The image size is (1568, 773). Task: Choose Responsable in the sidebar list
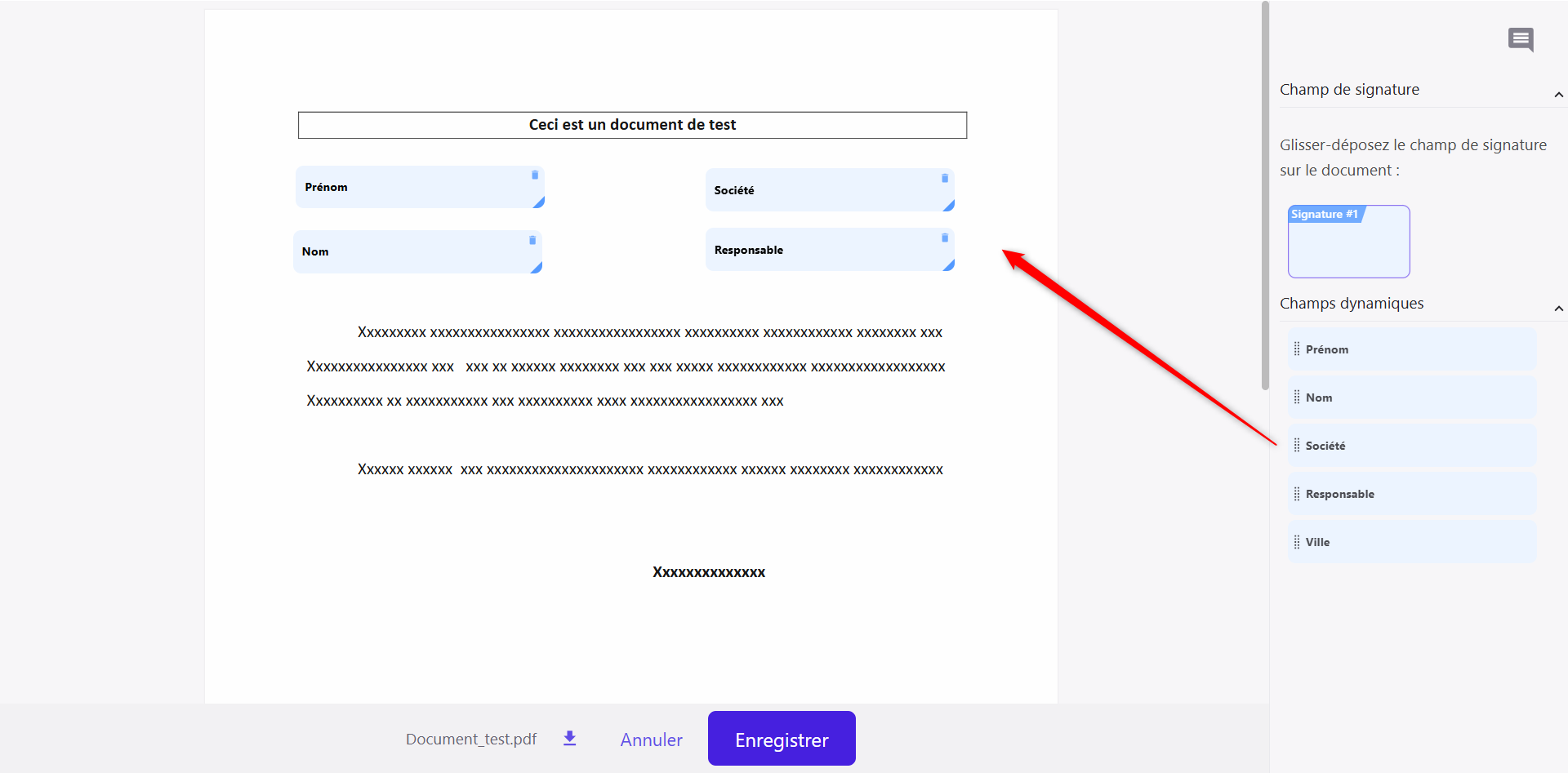pos(1412,494)
